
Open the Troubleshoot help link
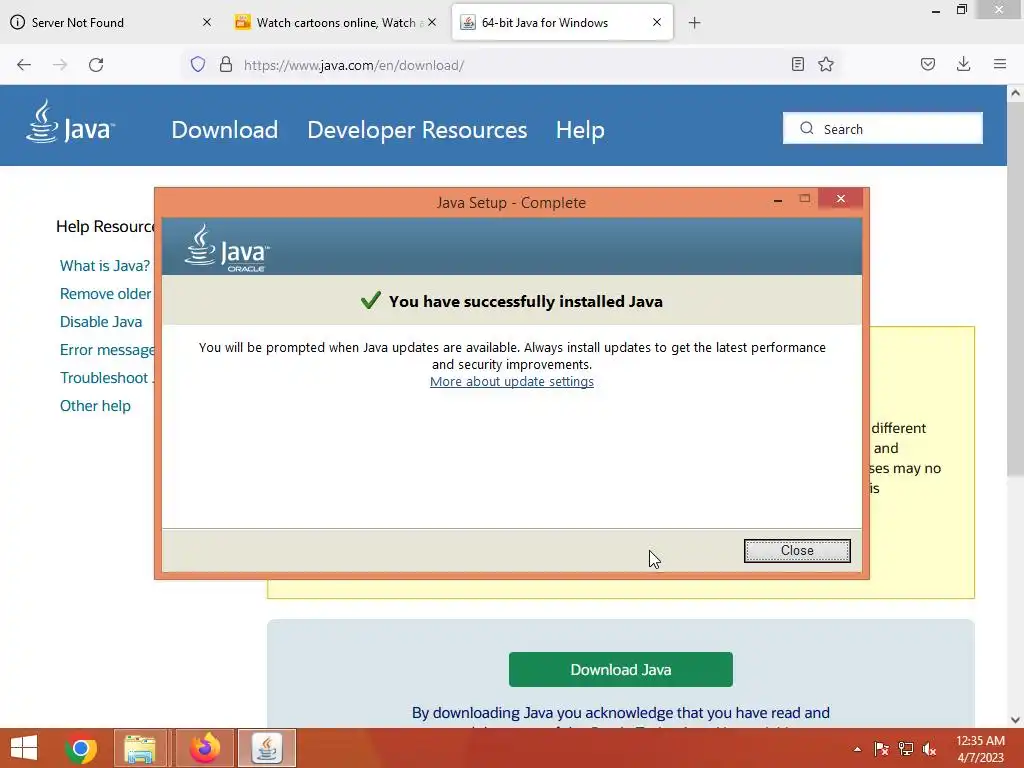[106, 378]
